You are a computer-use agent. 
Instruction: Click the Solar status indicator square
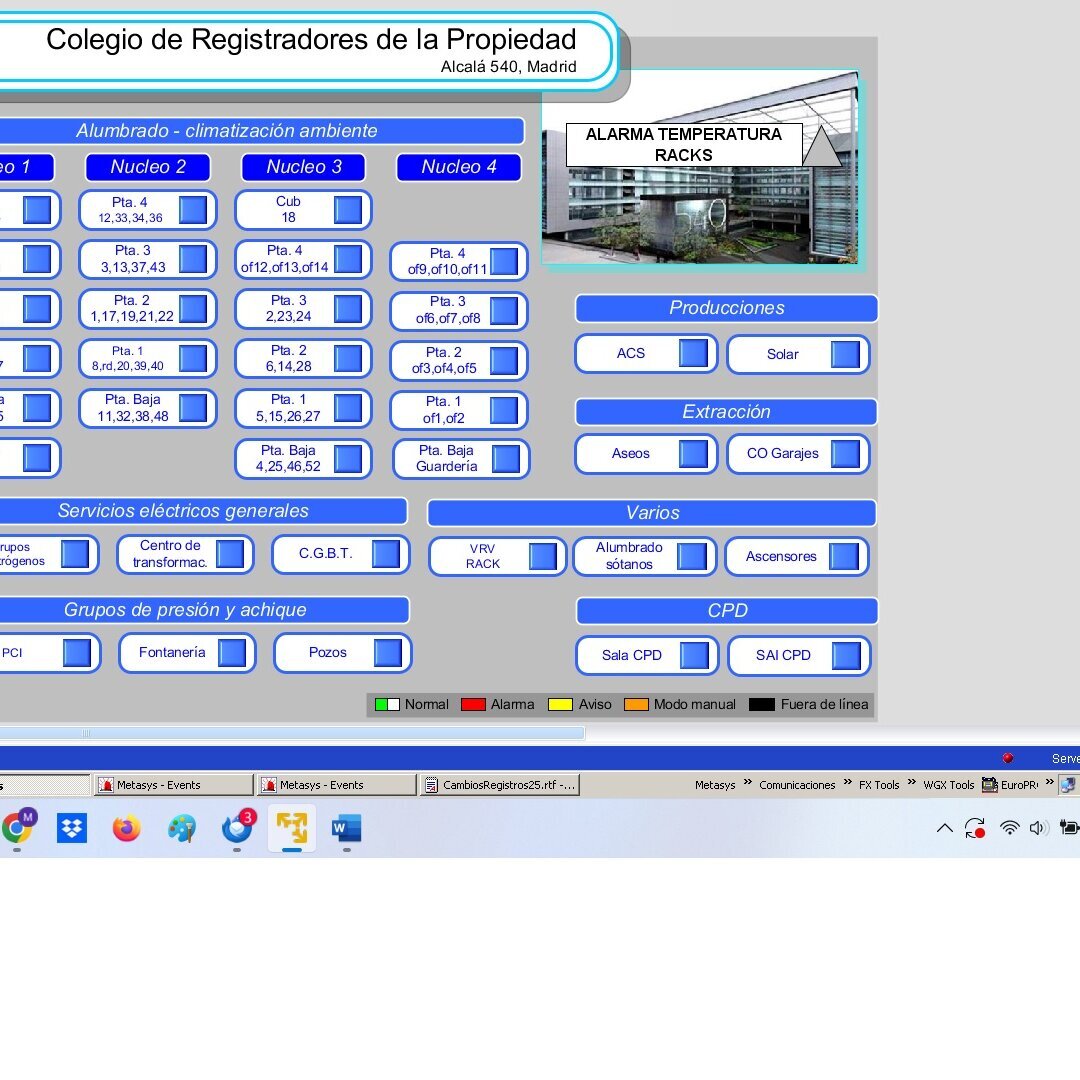[845, 354]
